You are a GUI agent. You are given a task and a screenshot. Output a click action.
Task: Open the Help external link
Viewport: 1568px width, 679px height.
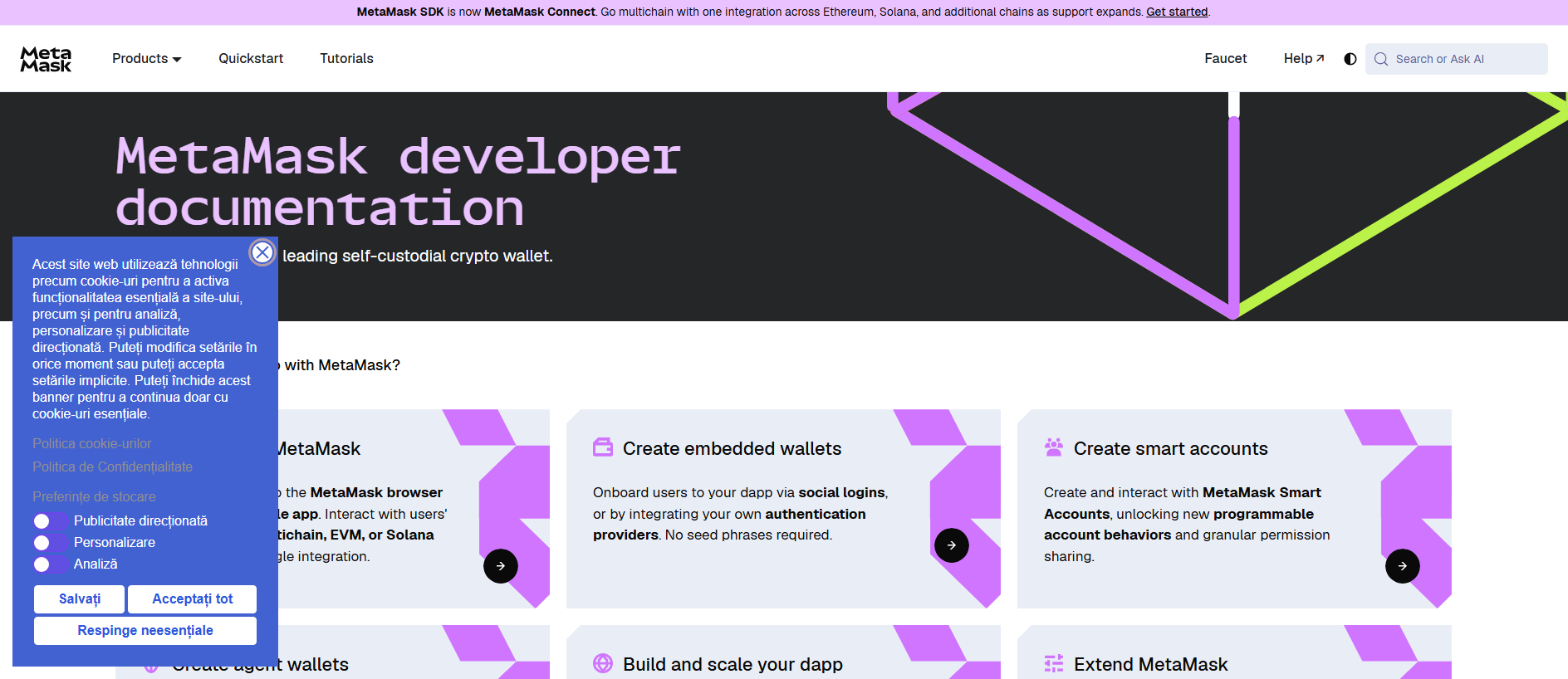tap(1304, 59)
